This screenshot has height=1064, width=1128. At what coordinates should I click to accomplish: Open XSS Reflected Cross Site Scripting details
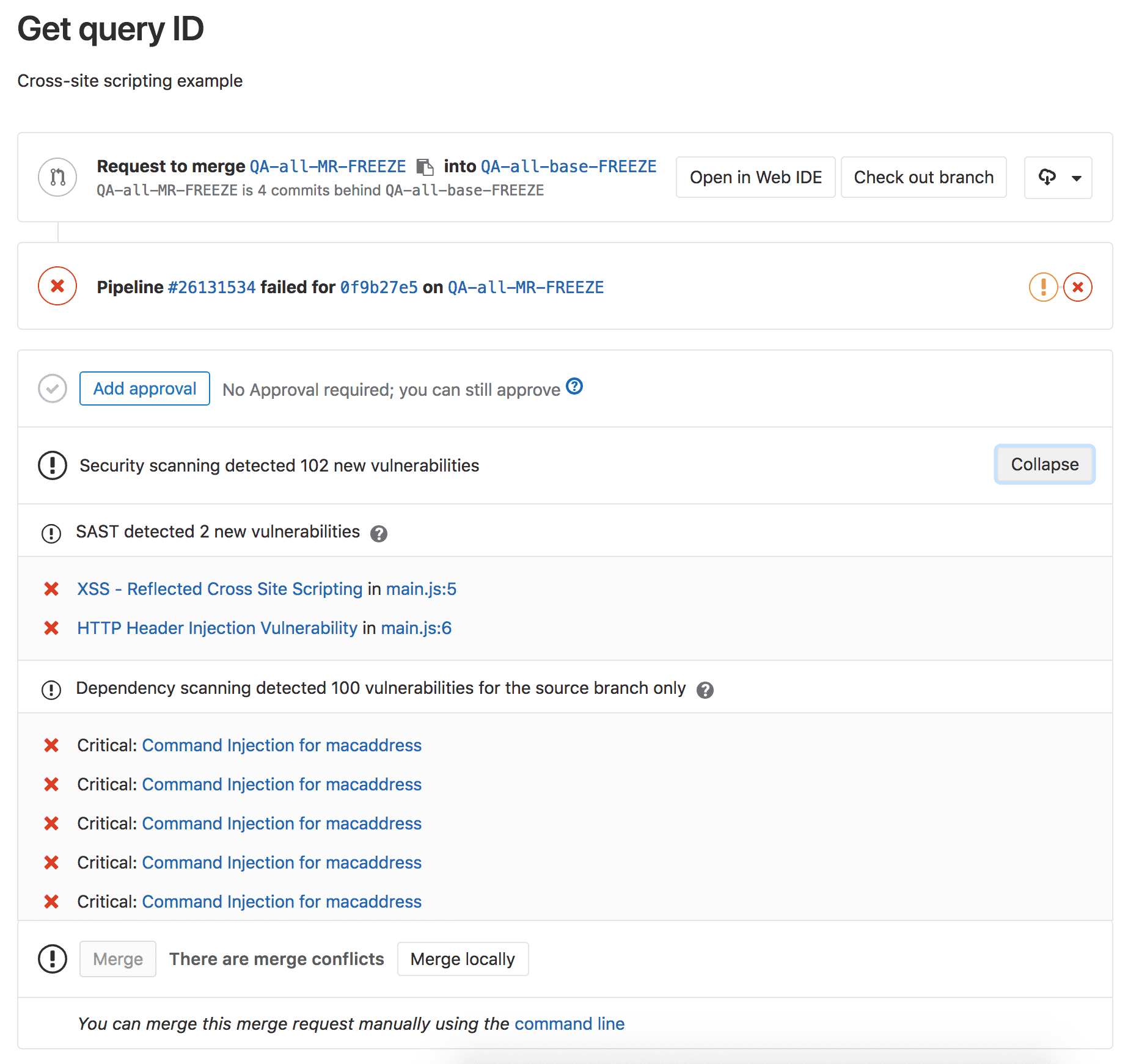(x=219, y=589)
